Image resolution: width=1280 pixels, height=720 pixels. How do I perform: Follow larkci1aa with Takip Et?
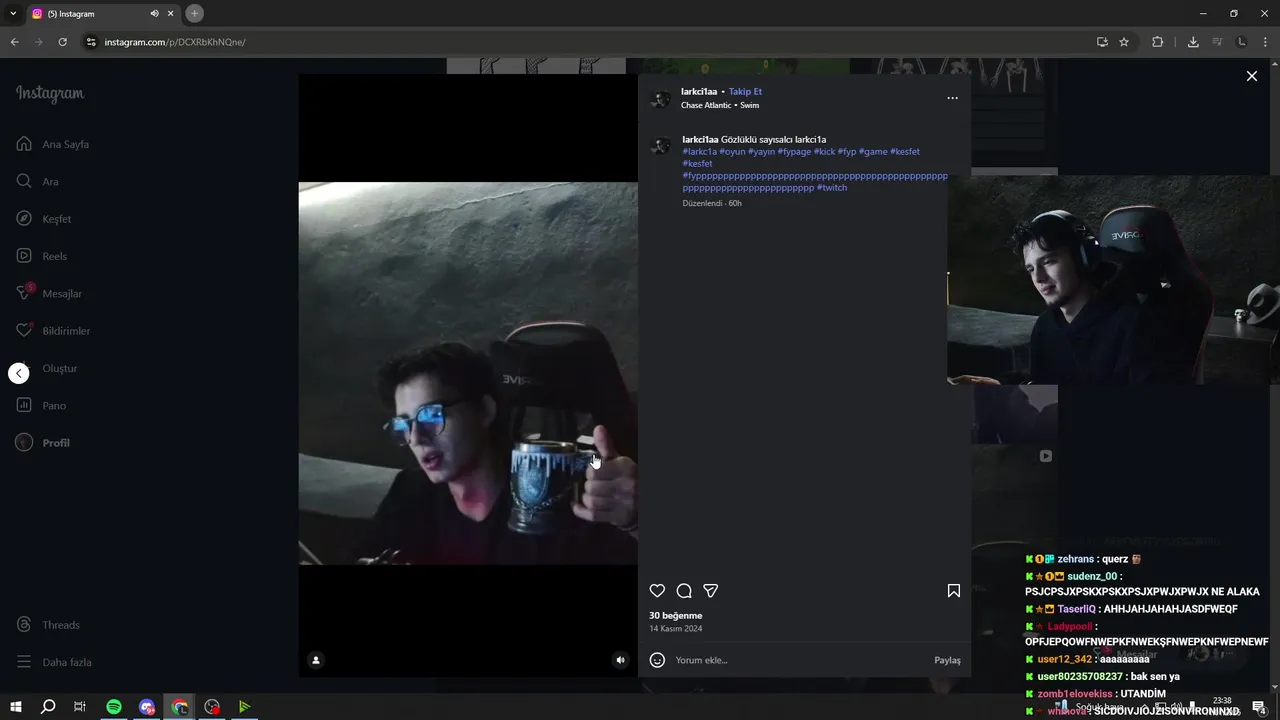tap(745, 92)
